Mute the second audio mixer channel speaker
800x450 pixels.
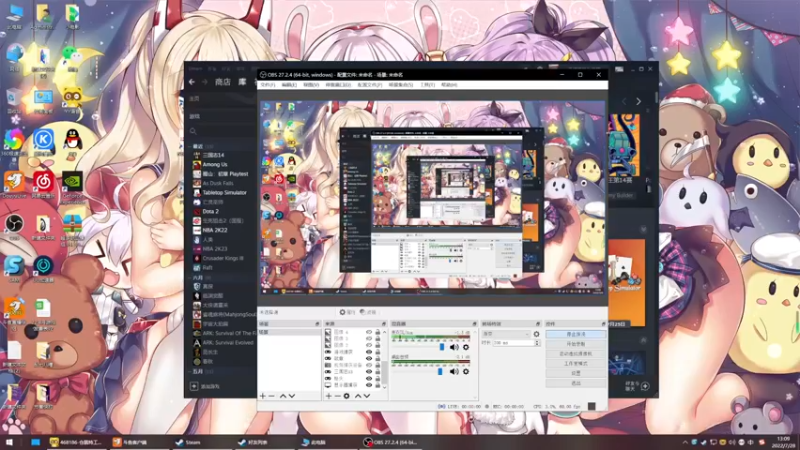click(x=454, y=371)
